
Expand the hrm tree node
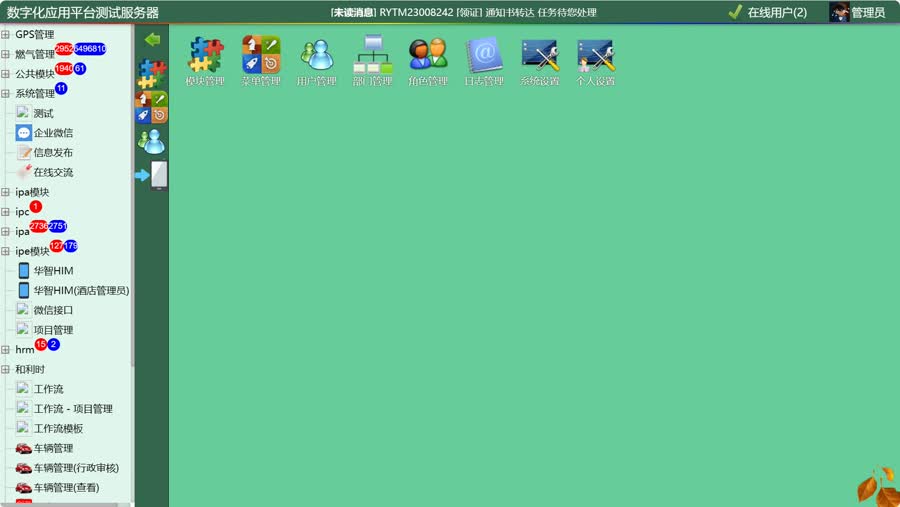6,350
